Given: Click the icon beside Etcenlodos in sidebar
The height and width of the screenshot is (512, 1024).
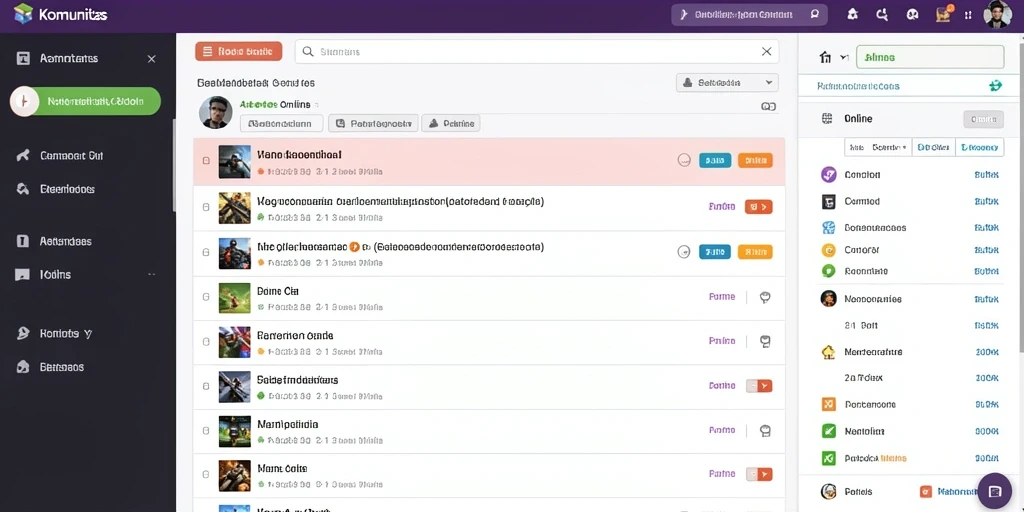Looking at the screenshot, I should click(23, 189).
